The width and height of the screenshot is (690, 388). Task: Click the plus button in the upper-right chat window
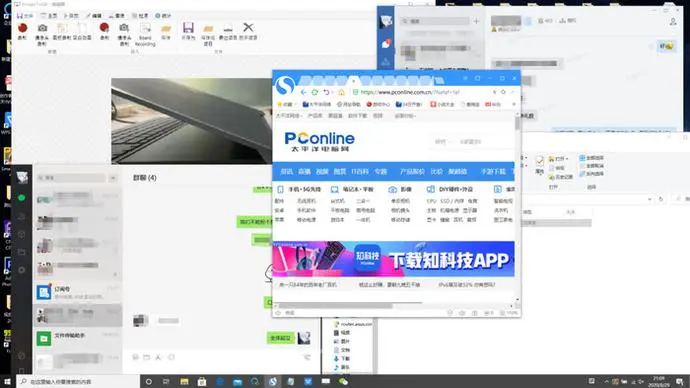[476, 21]
